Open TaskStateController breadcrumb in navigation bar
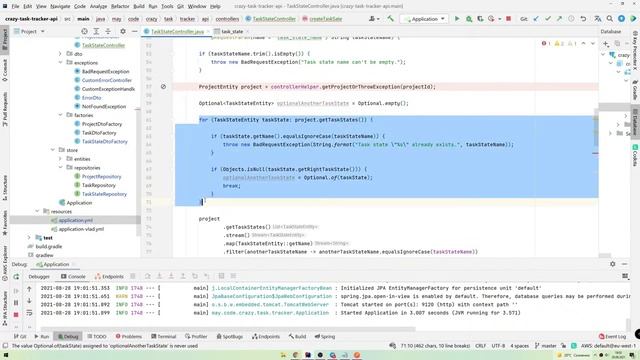The image size is (640, 360). 271,19
